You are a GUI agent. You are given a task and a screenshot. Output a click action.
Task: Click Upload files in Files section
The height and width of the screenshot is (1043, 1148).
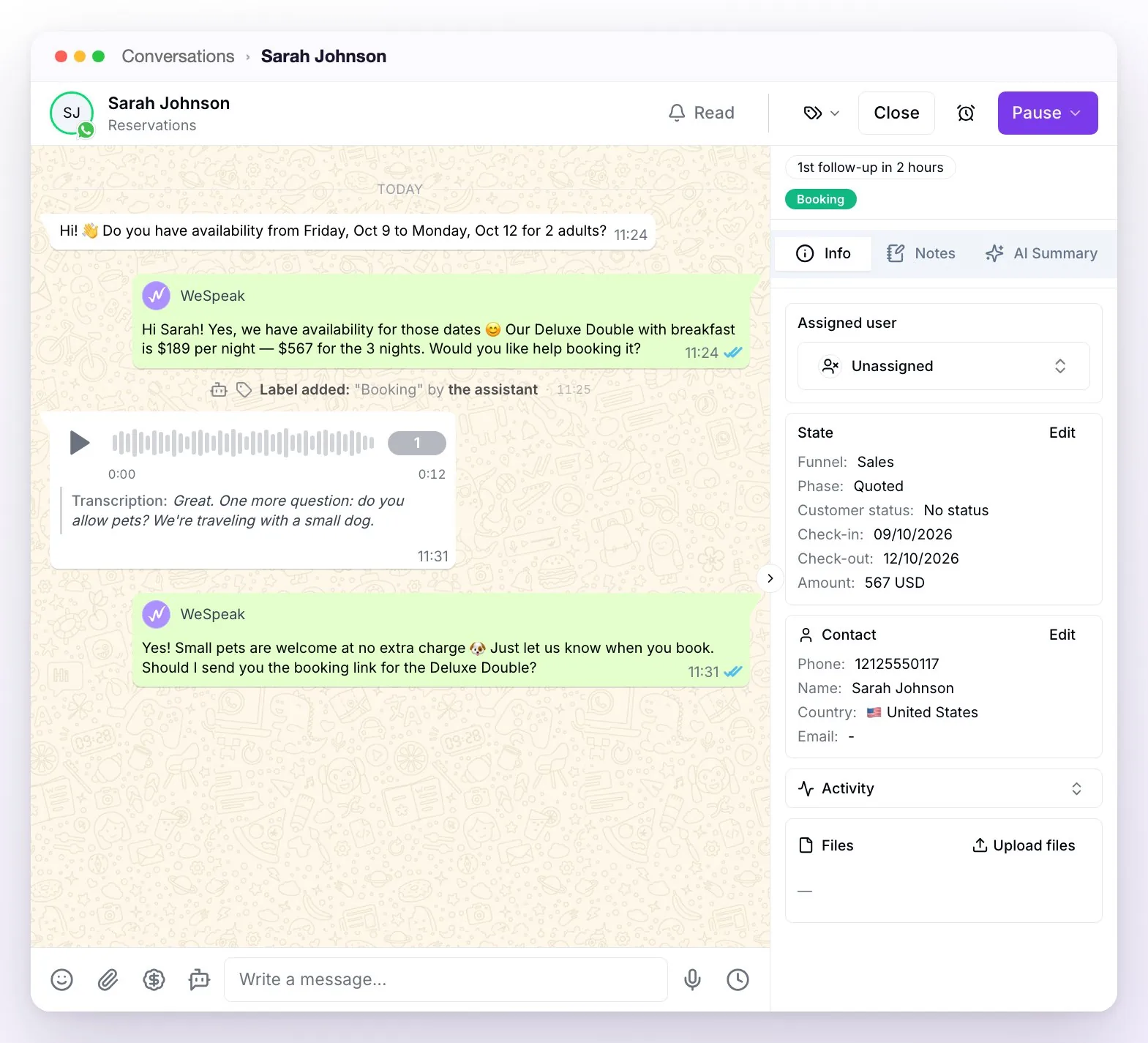[x=1023, y=845]
